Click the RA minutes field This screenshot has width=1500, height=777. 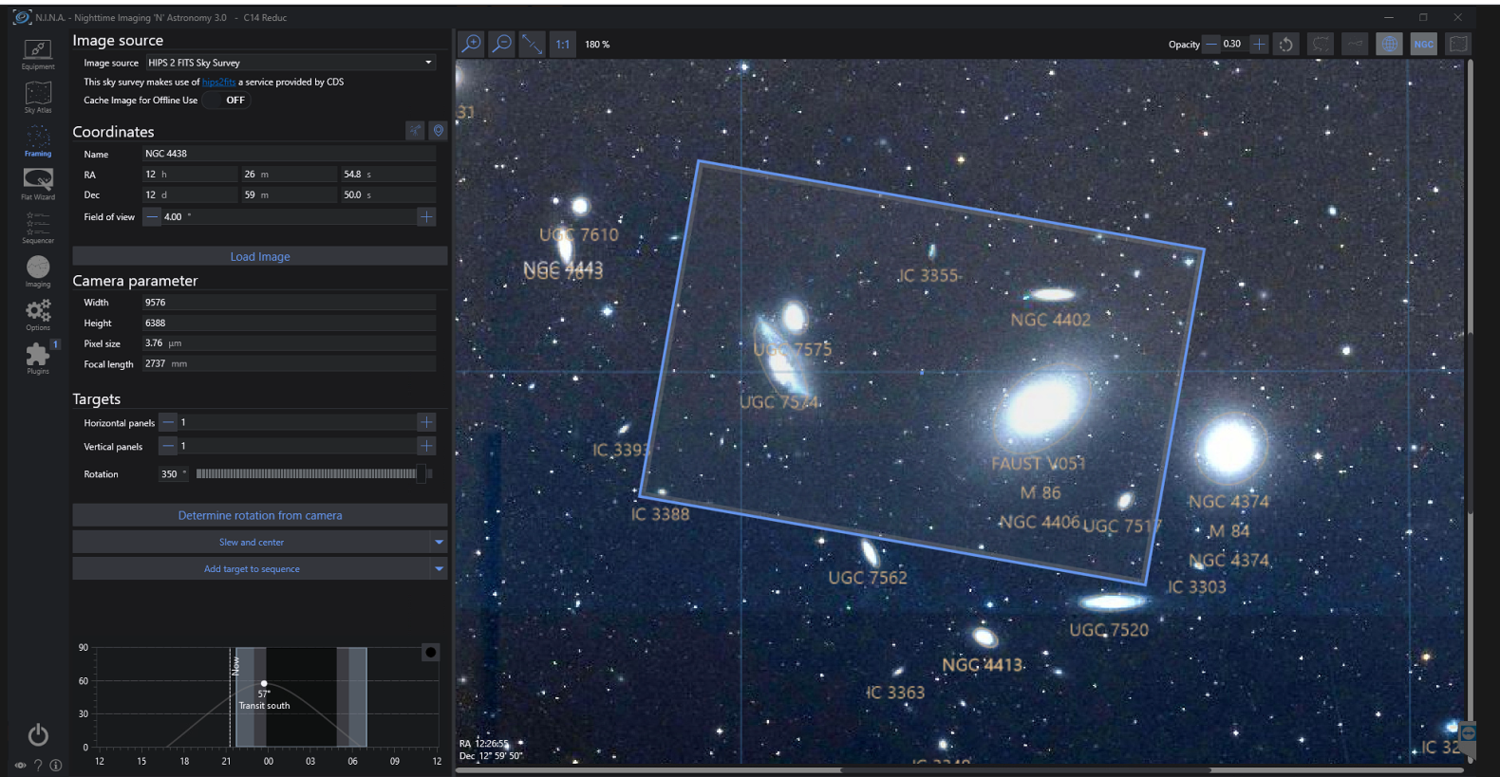289,174
